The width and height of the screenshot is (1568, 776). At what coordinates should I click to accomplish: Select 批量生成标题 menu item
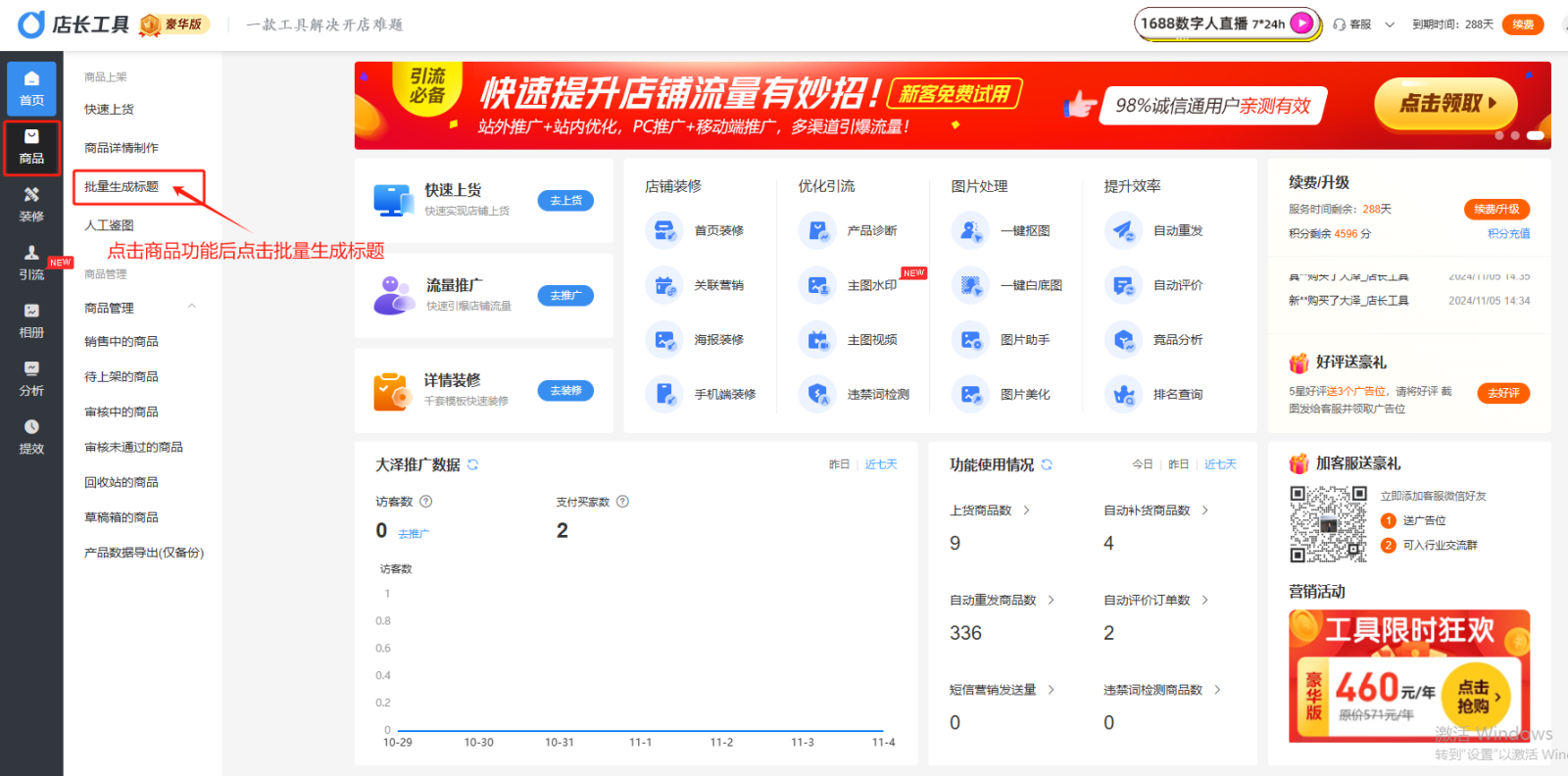click(x=122, y=186)
